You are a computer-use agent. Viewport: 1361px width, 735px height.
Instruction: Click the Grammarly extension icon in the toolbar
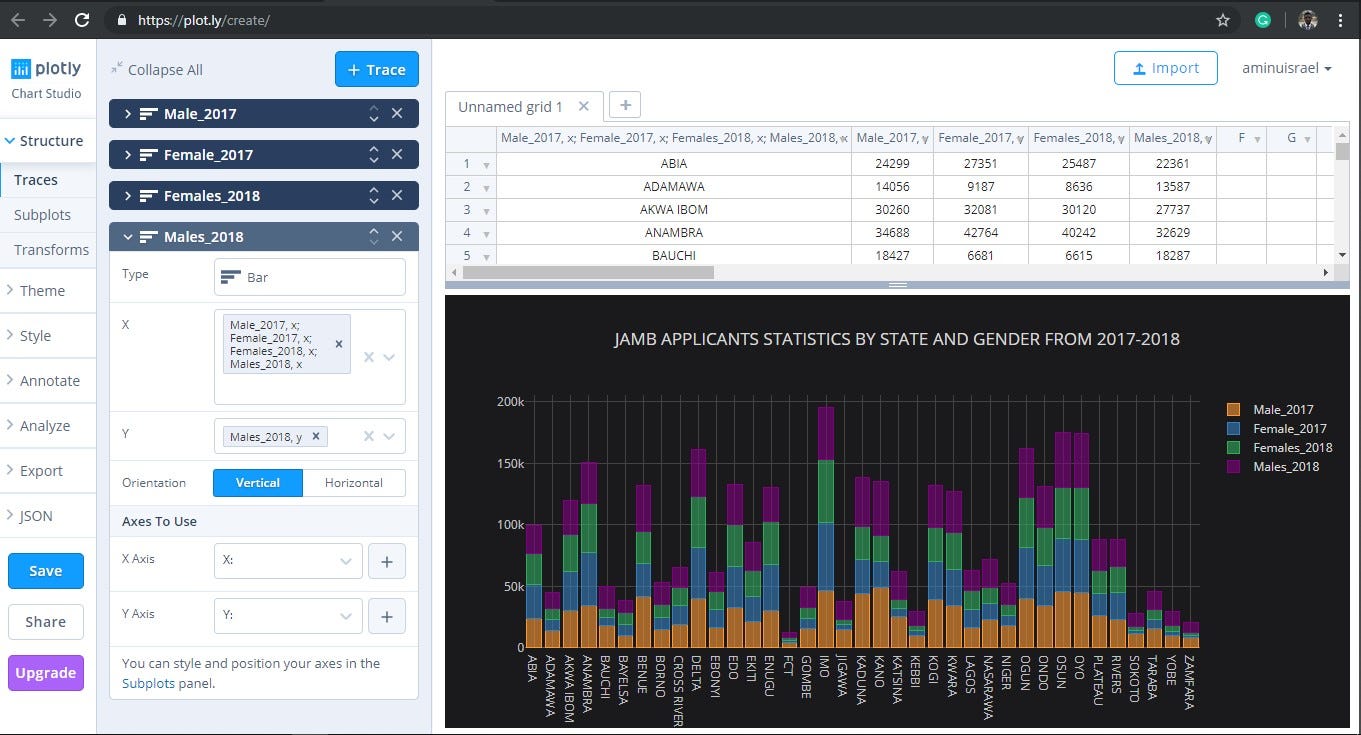[1261, 19]
